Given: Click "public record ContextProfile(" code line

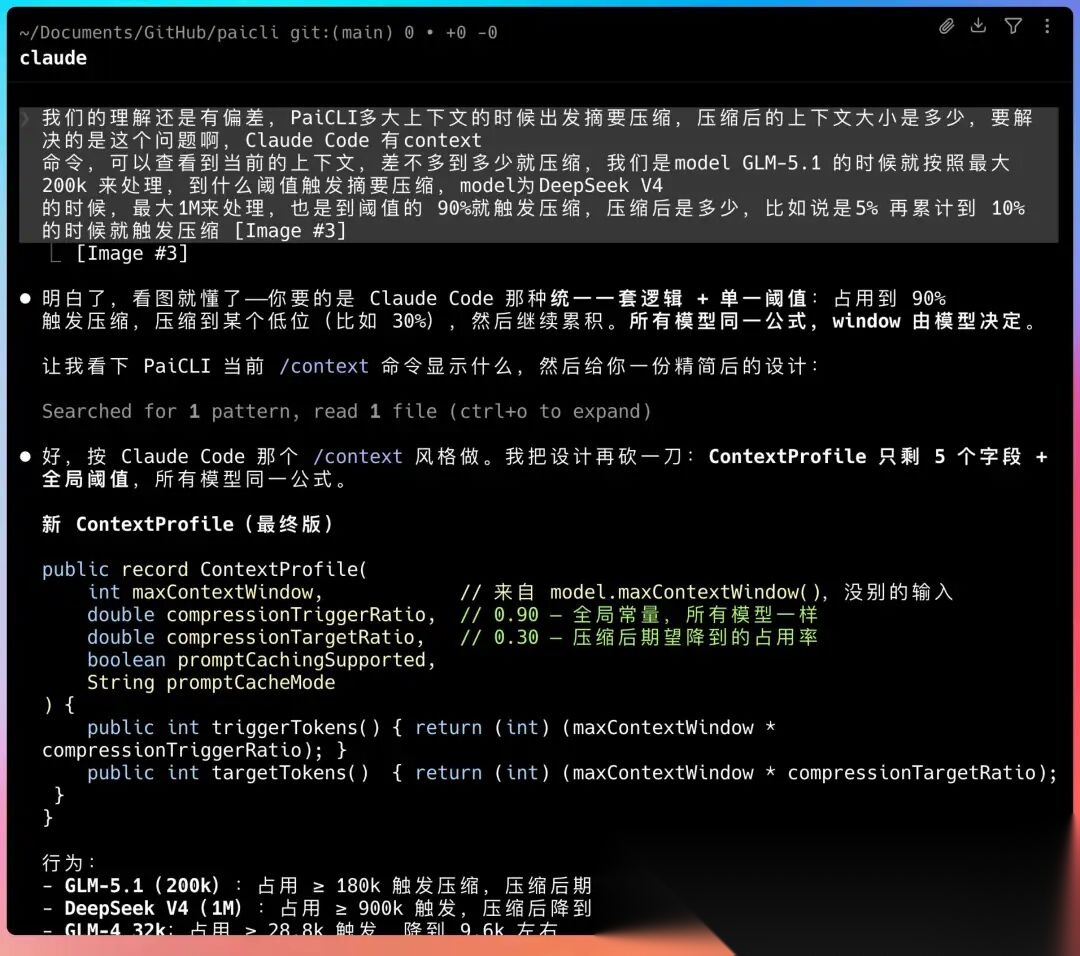Looking at the screenshot, I should [x=205, y=570].
